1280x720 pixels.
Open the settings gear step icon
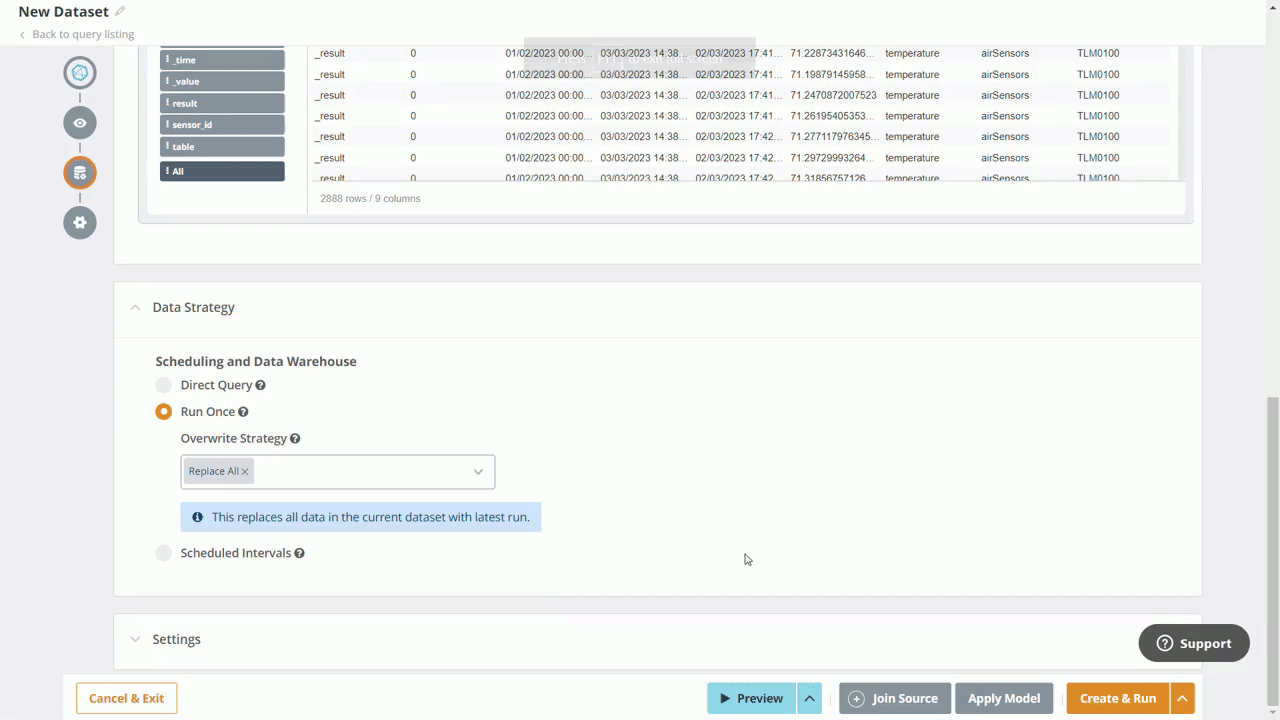(79, 222)
